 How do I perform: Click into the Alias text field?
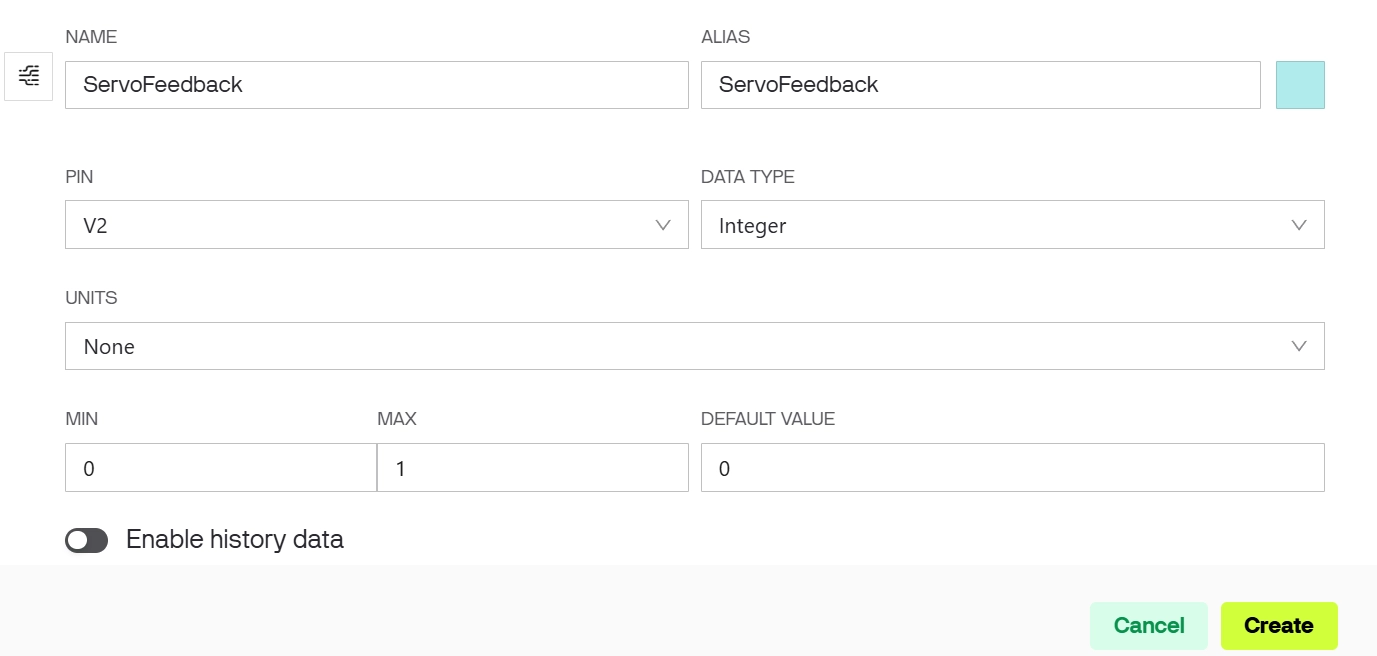tap(980, 85)
